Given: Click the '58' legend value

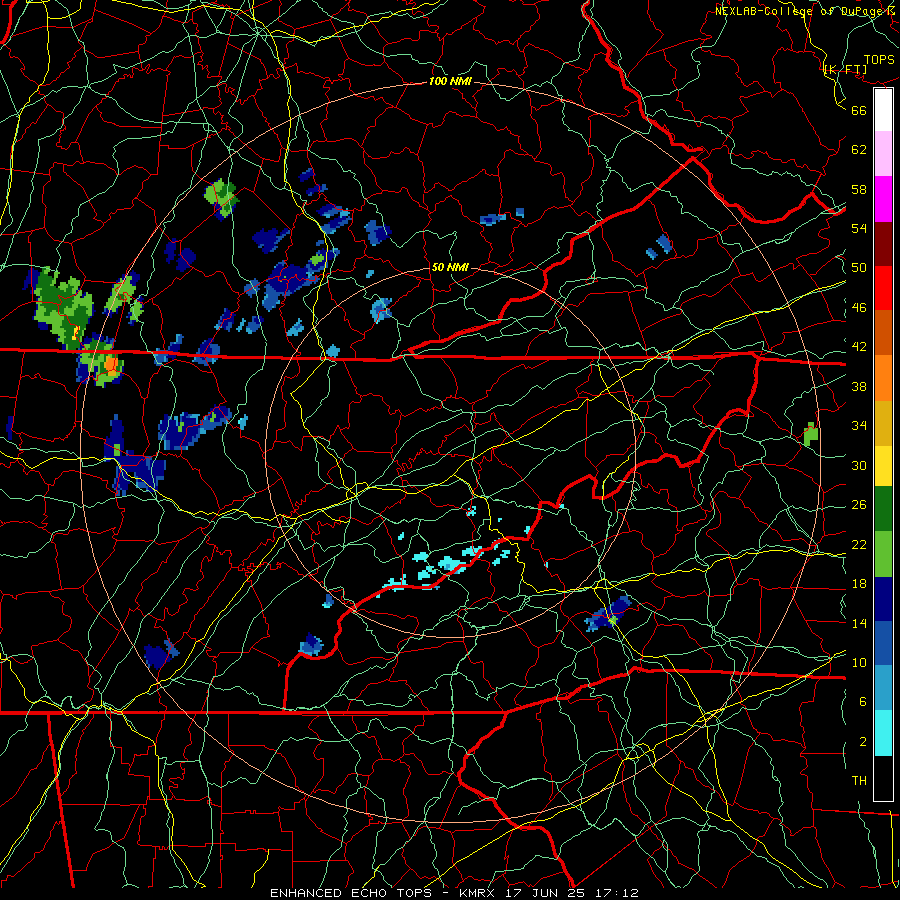Looking at the screenshot, I should point(859,189).
